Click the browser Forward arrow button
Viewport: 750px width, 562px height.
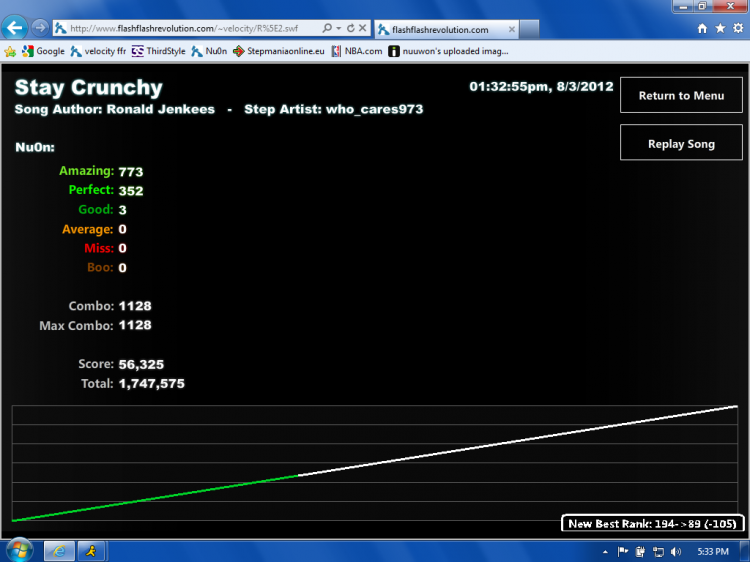[x=40, y=28]
